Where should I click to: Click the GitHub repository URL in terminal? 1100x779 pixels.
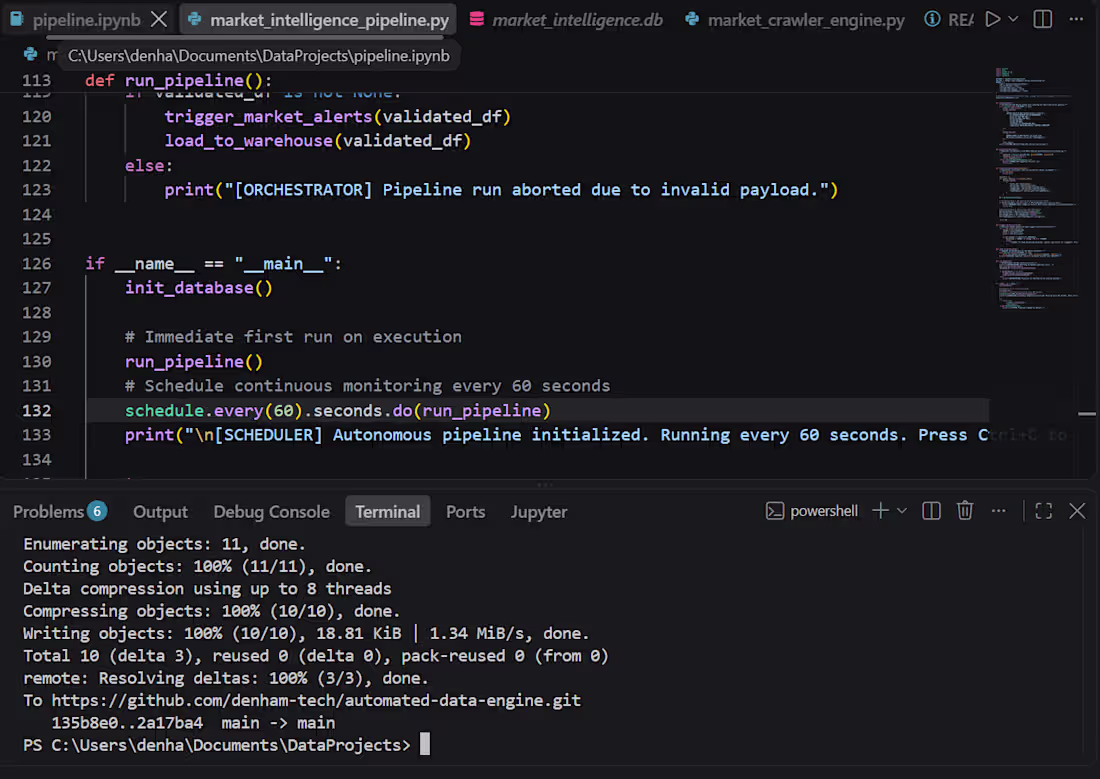(x=316, y=700)
